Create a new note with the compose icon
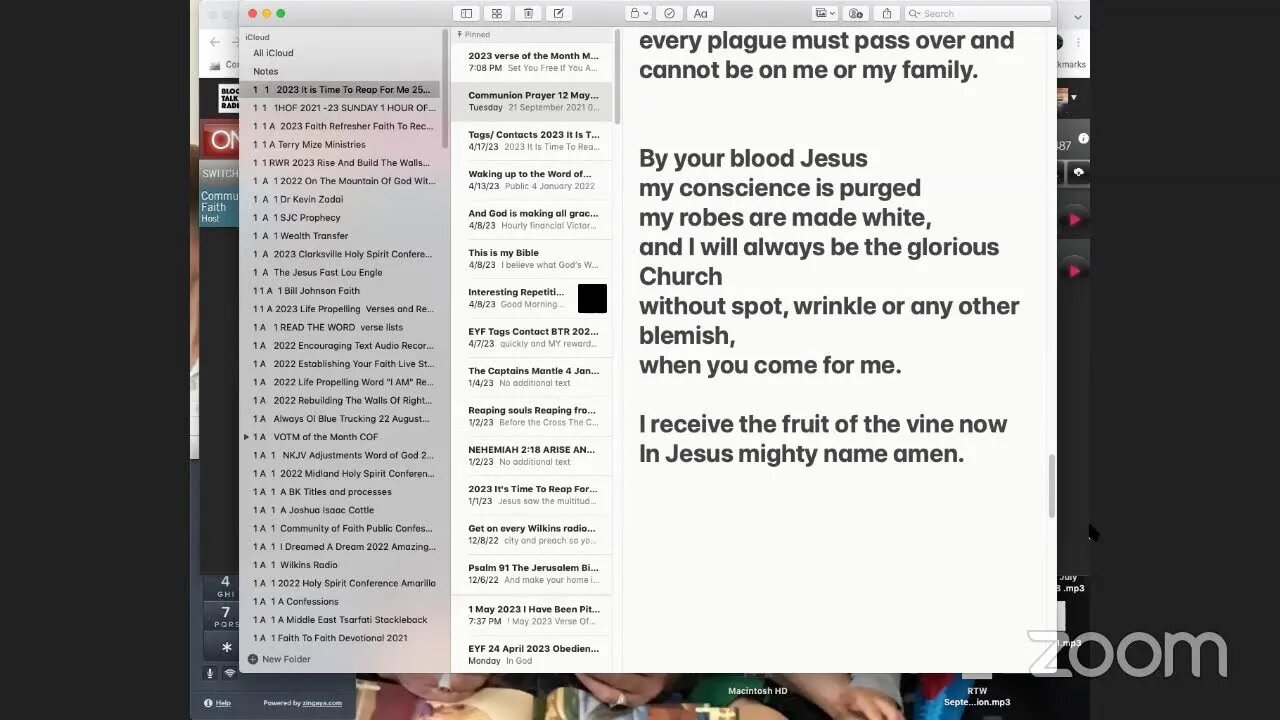 point(559,13)
